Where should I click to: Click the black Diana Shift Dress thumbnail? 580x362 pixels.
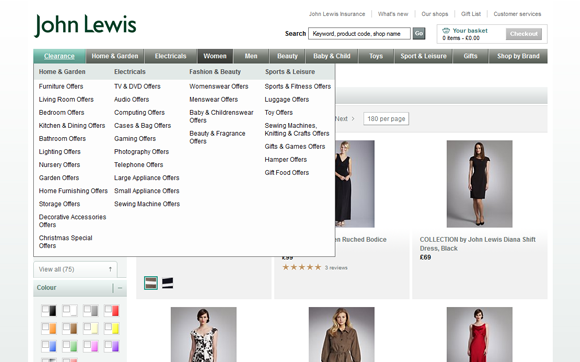[479, 184]
